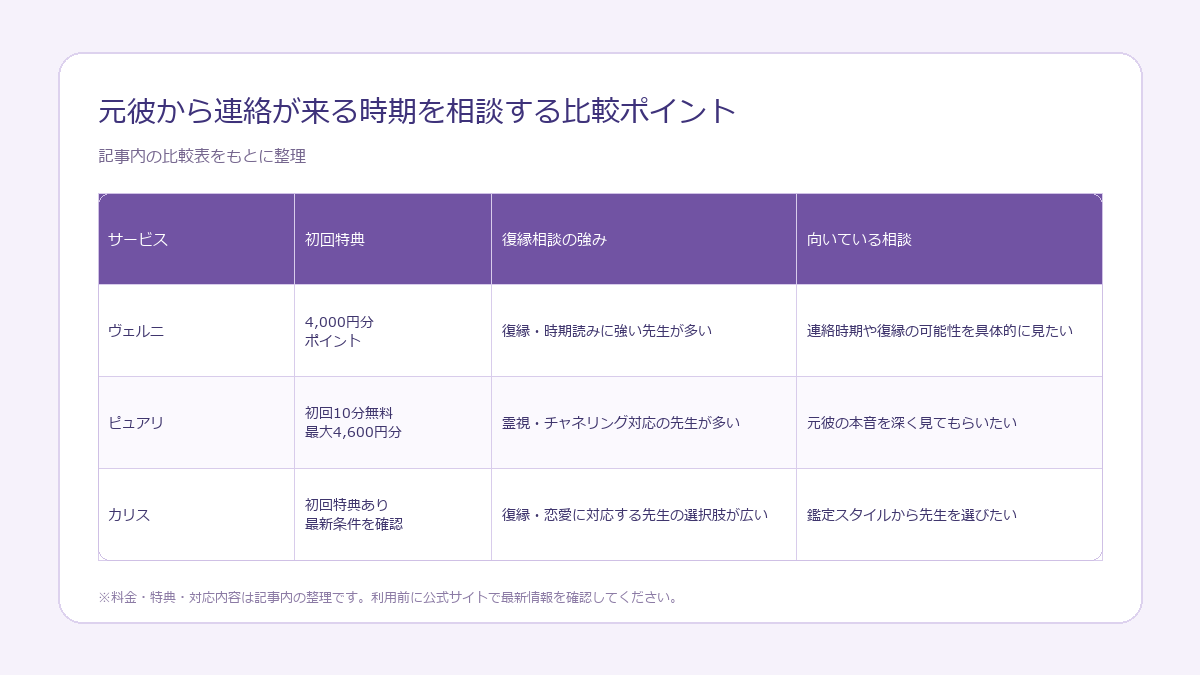Click 初回特典あり 最新条件を確認 cell
The height and width of the screenshot is (675, 1200).
point(393,515)
